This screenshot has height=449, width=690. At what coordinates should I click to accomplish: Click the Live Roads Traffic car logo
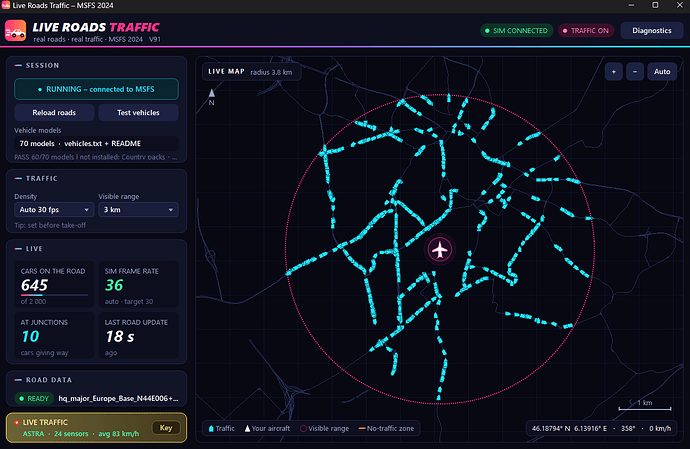15,31
